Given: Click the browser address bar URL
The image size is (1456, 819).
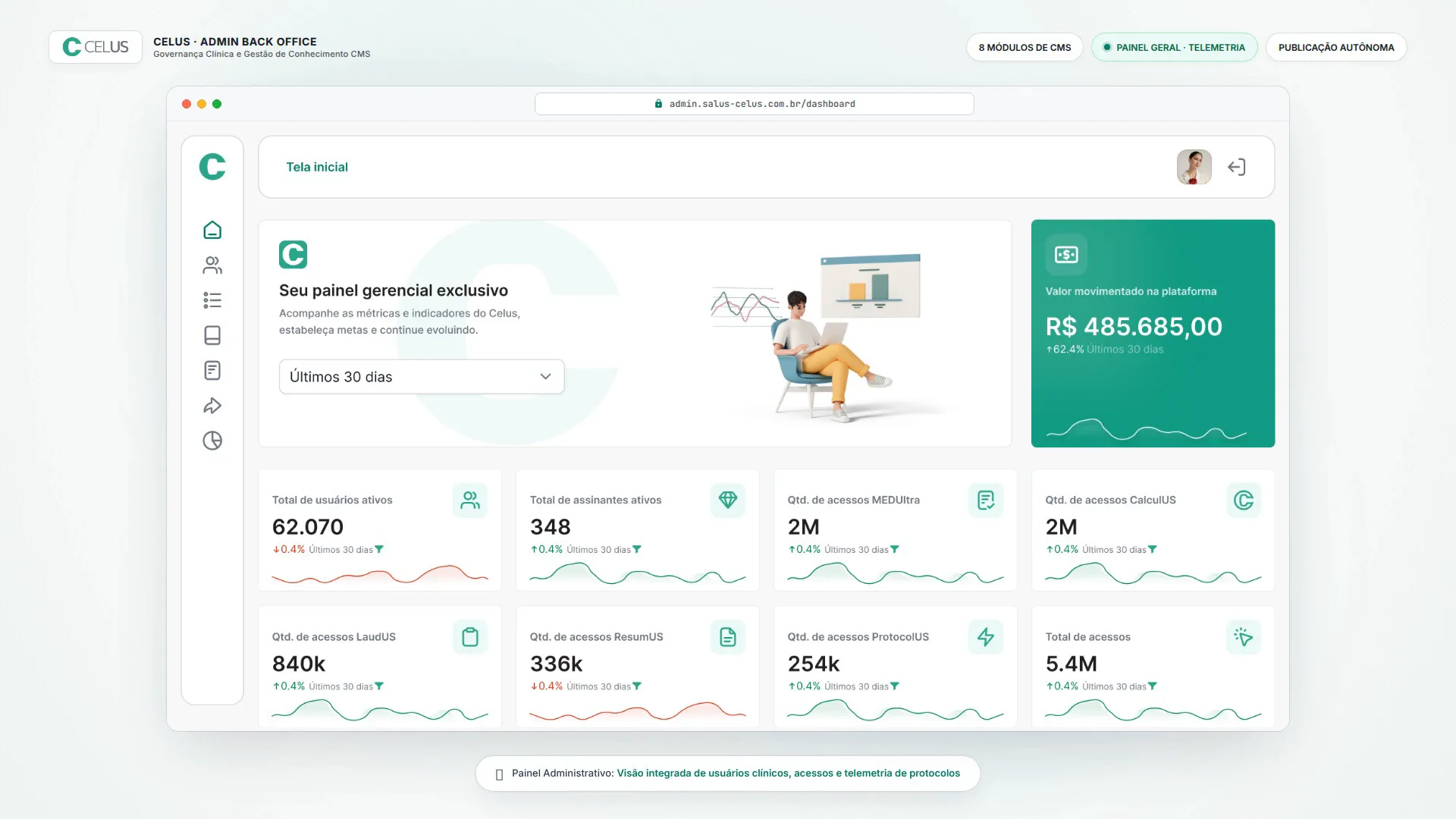Looking at the screenshot, I should coord(755,104).
